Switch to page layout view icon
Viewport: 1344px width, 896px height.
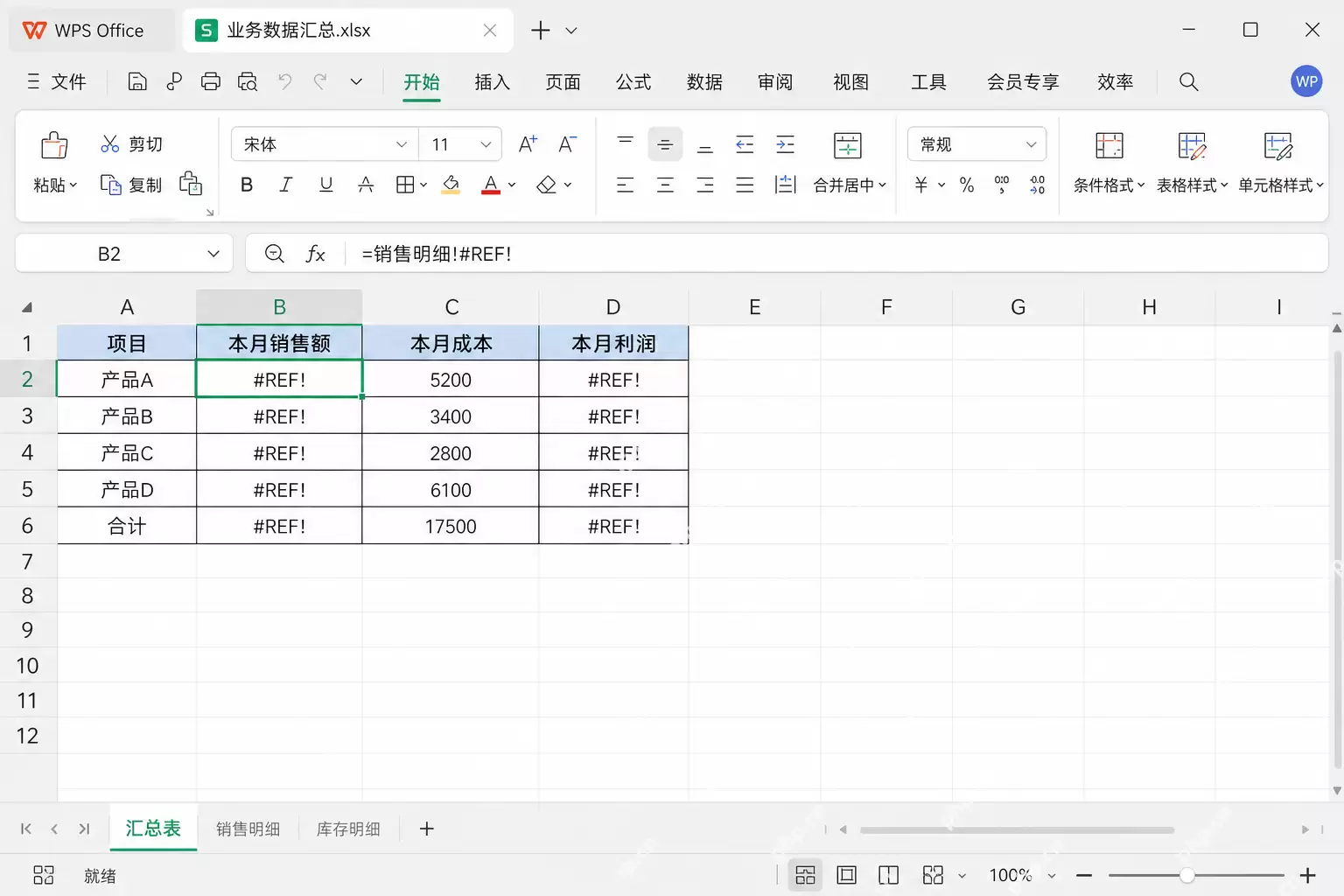point(846,875)
